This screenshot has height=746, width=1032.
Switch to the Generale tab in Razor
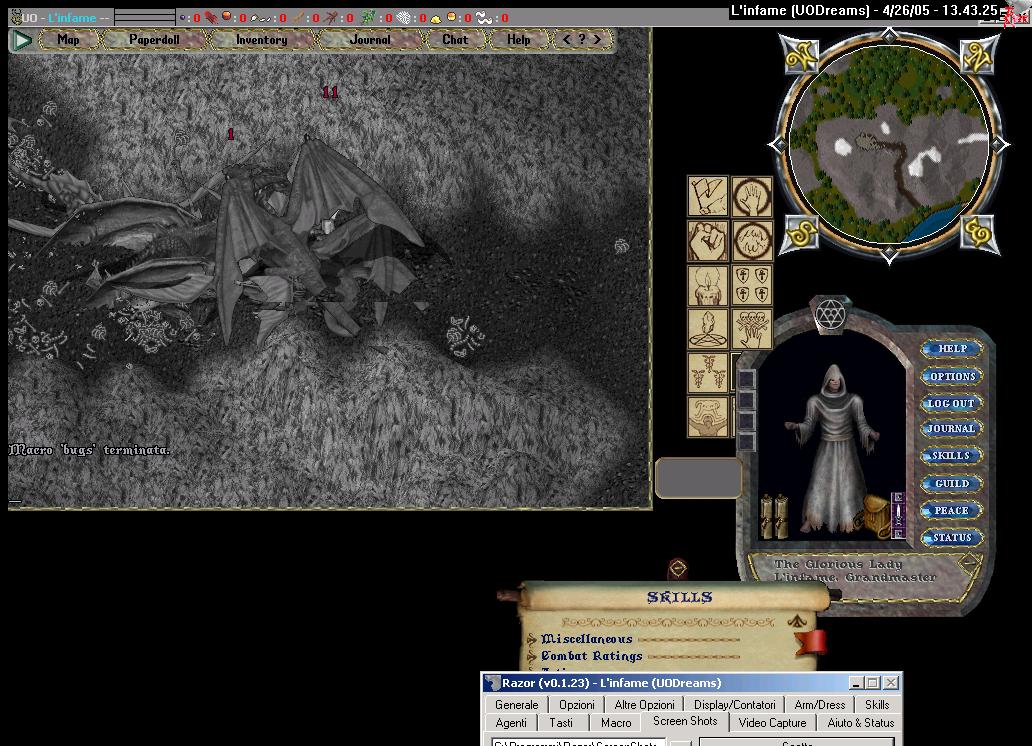(517, 705)
